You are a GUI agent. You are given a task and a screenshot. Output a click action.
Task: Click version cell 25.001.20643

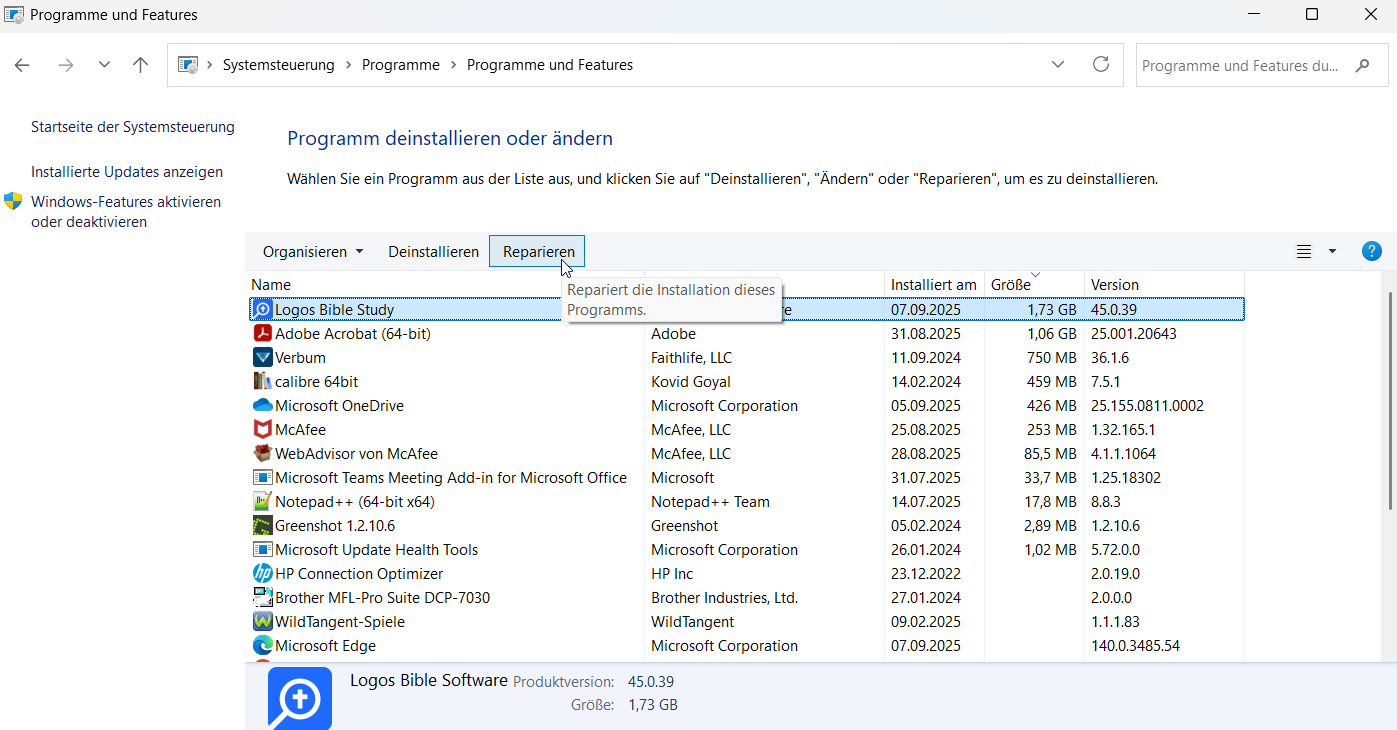(x=1134, y=333)
